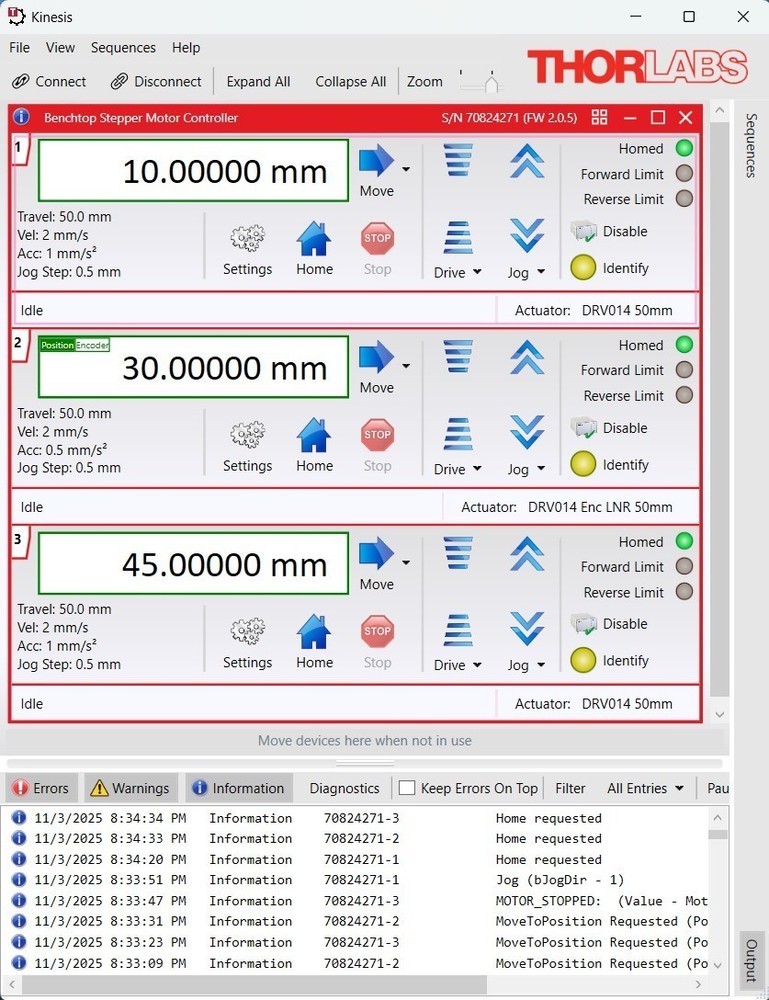Click the drive forward icon on channel 2
Viewport: 769px width, 1000px height.
458,357
